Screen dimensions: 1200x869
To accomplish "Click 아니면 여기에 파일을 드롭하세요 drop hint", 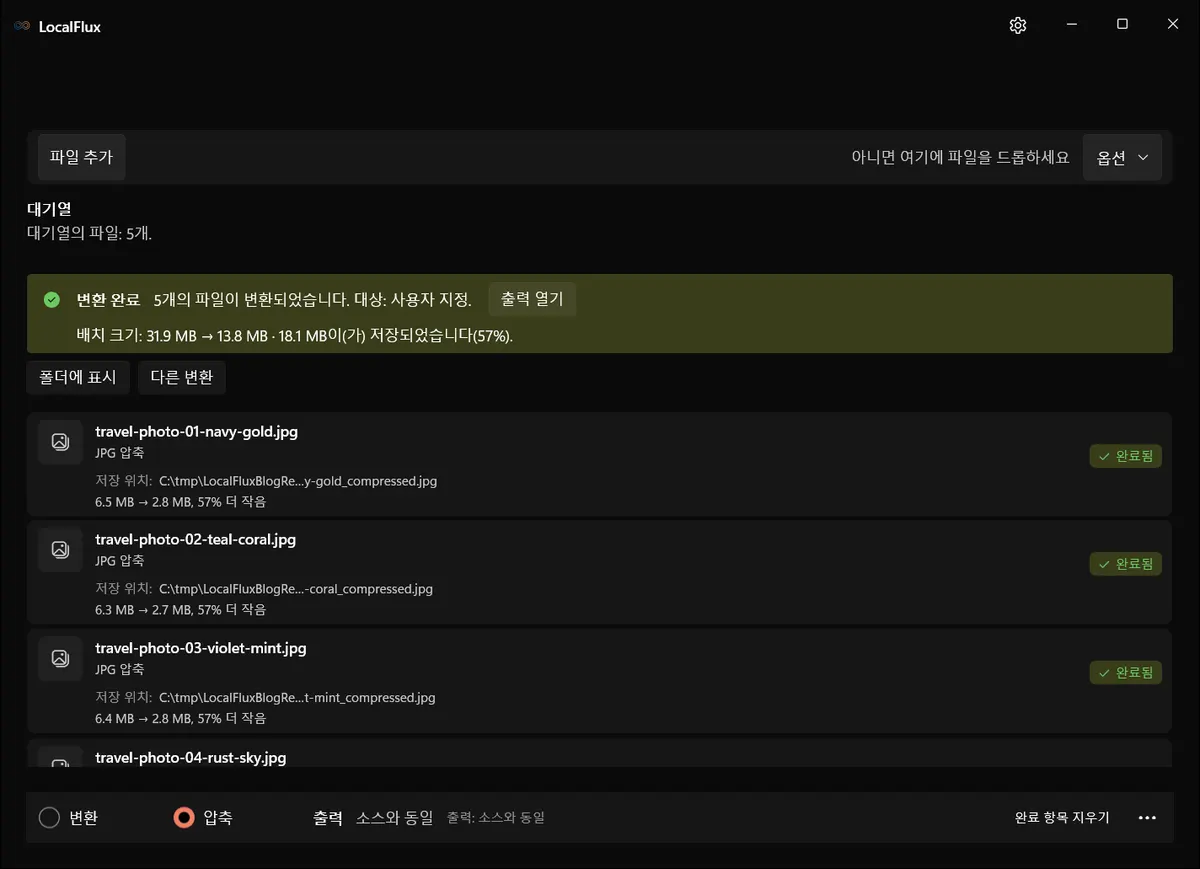I will pos(960,157).
